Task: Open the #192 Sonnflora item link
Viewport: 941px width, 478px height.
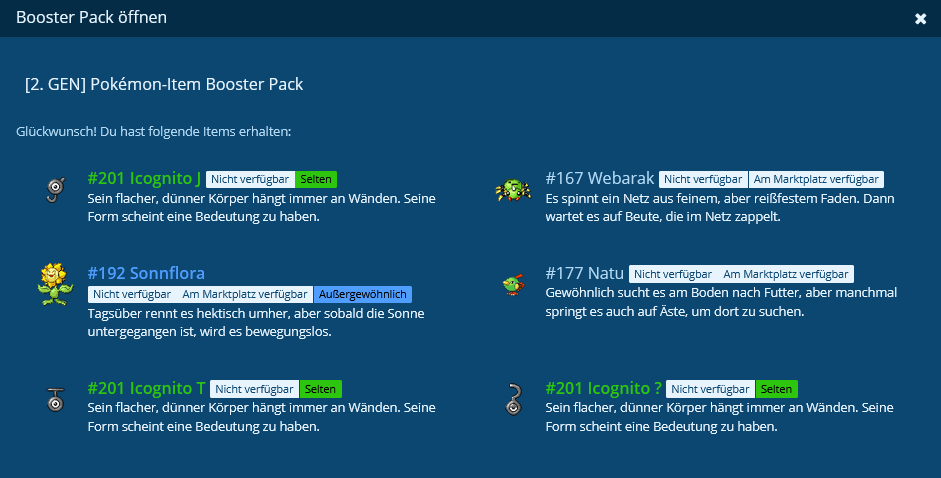Action: pyautogui.click(x=146, y=273)
